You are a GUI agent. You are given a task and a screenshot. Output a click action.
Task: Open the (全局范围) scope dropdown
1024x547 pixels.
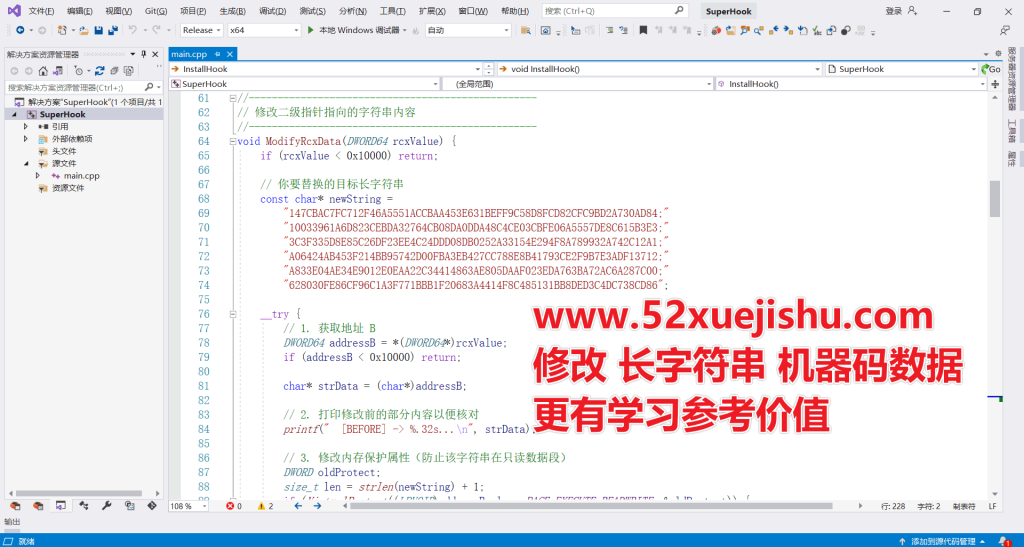[577, 84]
